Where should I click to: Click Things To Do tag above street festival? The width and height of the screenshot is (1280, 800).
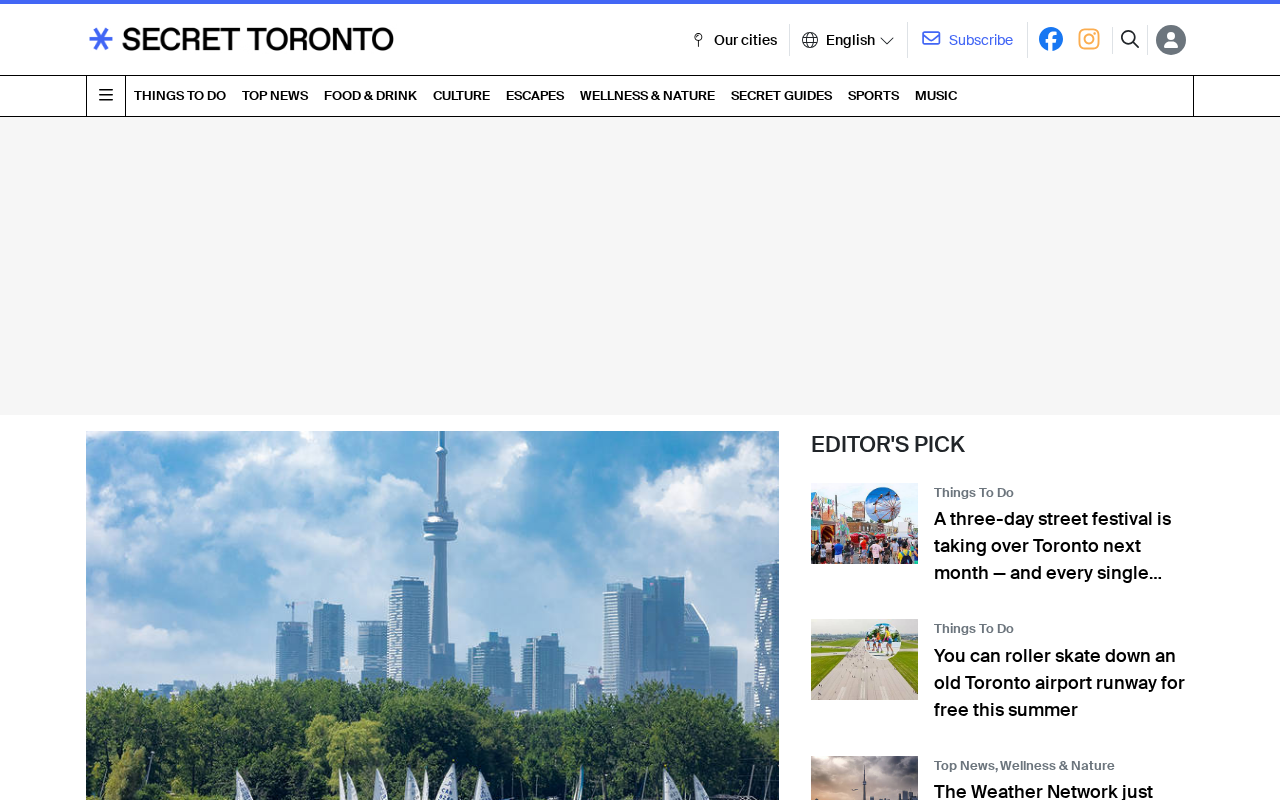(x=974, y=493)
